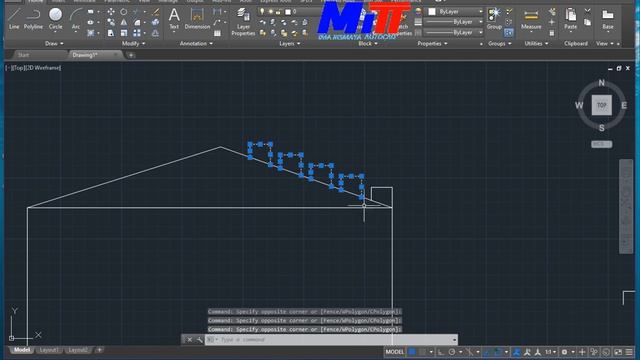Screen dimensions: 640x360
Task: Expand the Layers panel
Action: point(290,43)
